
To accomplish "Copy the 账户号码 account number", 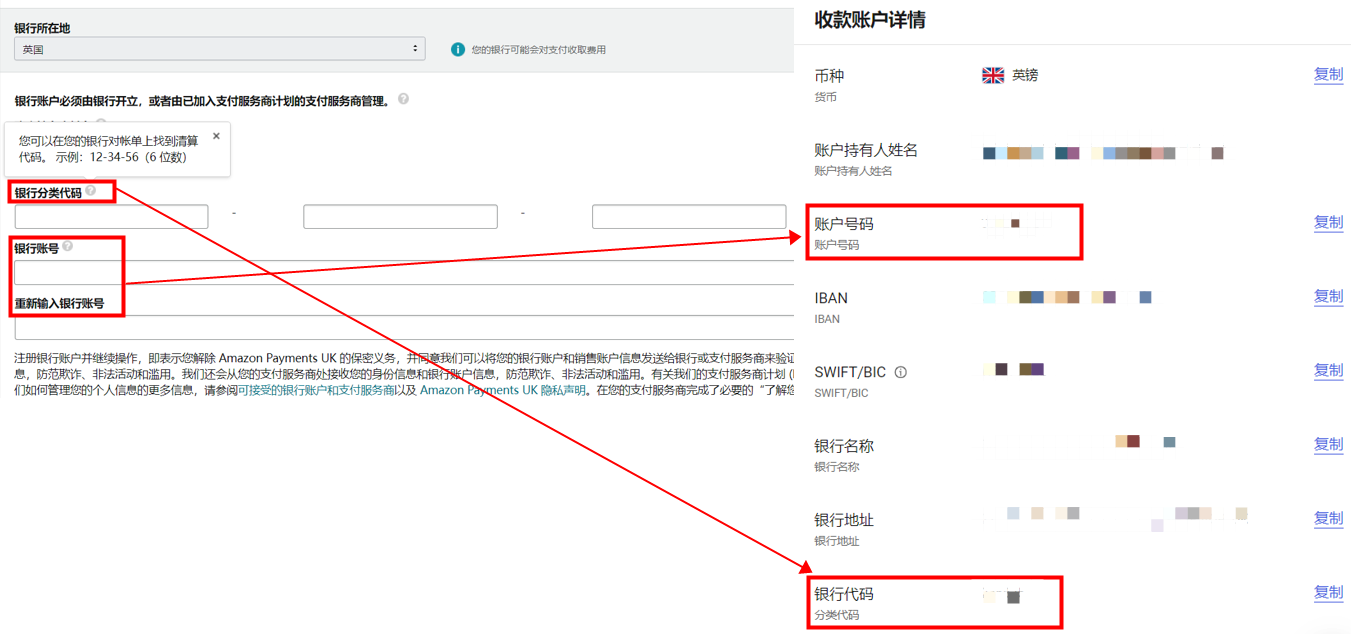I will point(1328,222).
